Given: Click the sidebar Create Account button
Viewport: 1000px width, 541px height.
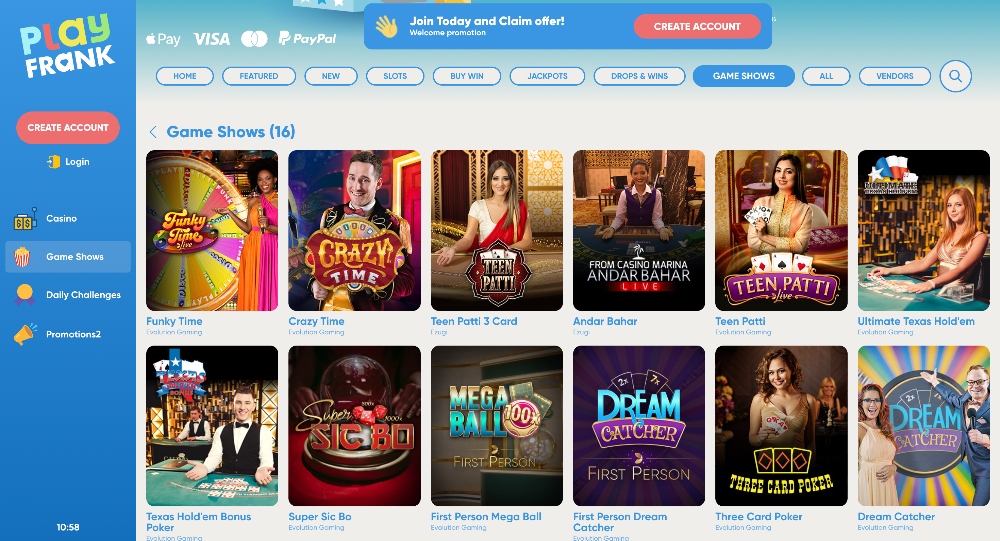Looking at the screenshot, I should [68, 128].
